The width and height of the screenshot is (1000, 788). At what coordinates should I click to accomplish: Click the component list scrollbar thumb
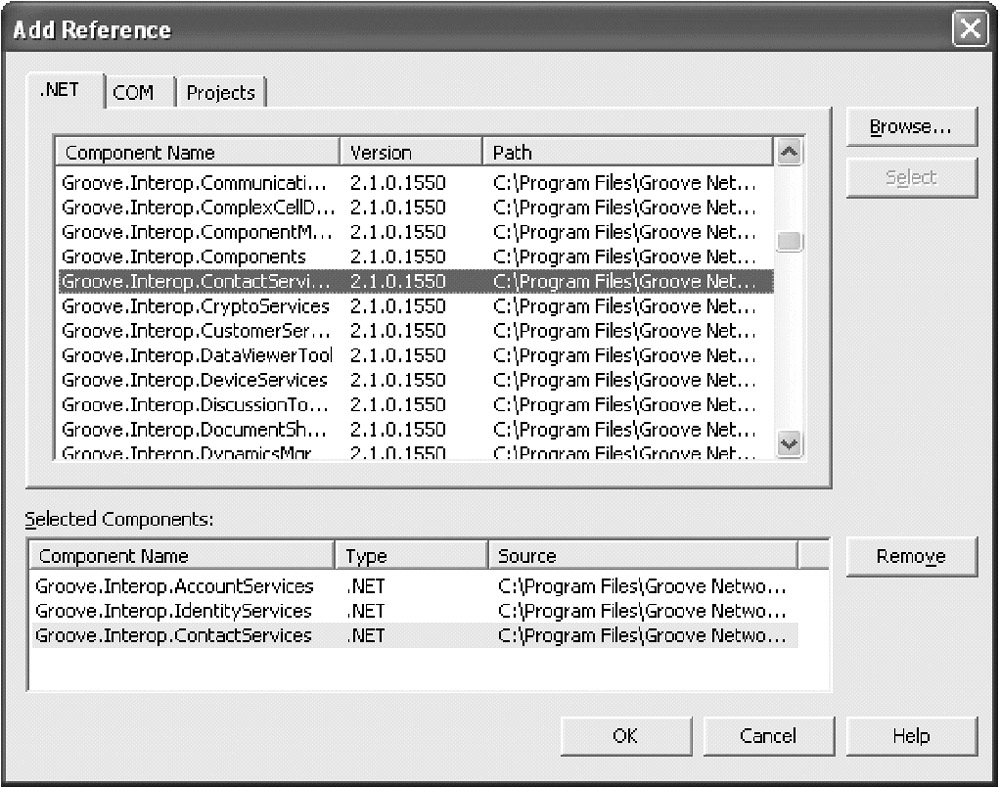790,242
